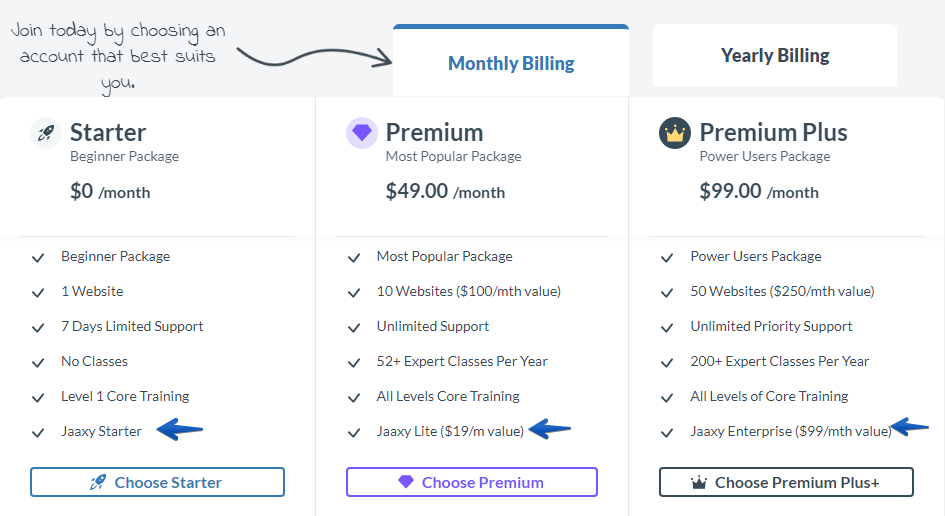Select the Choose Premium Plus+ button
This screenshot has height=516, width=945.
(x=786, y=482)
